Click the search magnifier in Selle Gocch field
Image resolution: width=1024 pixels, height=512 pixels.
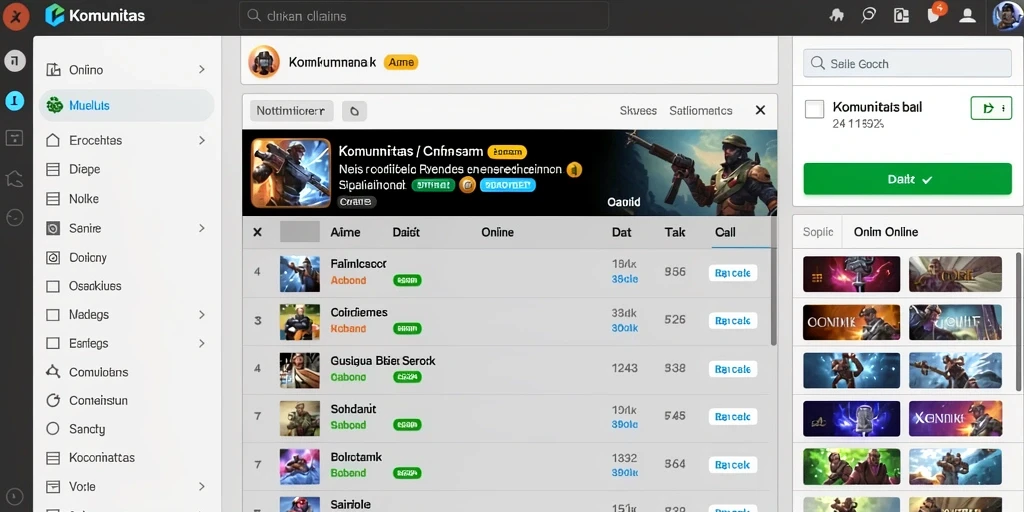click(x=817, y=63)
